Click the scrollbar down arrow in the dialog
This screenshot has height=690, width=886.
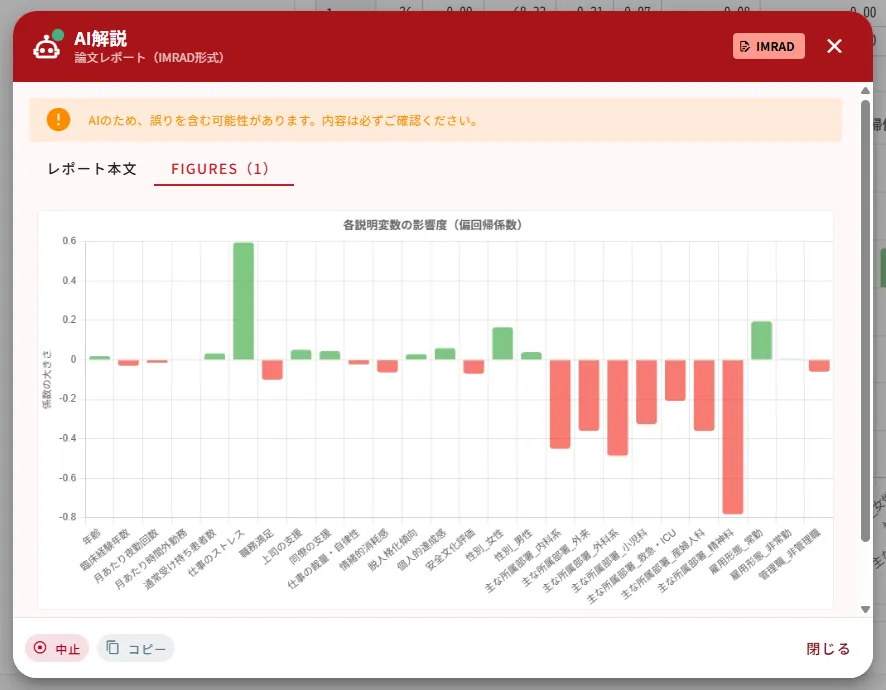click(865, 609)
